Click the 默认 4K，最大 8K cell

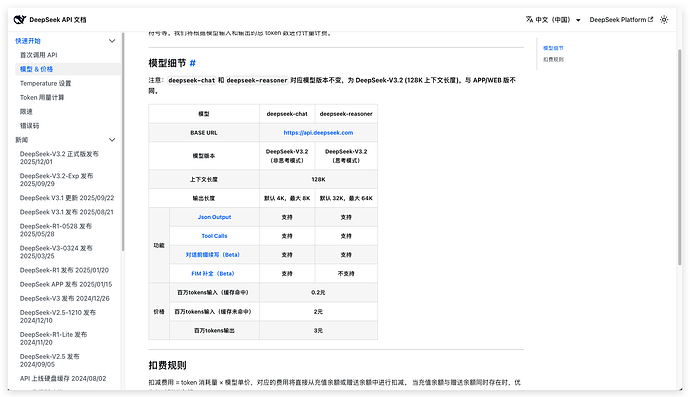click(287, 198)
